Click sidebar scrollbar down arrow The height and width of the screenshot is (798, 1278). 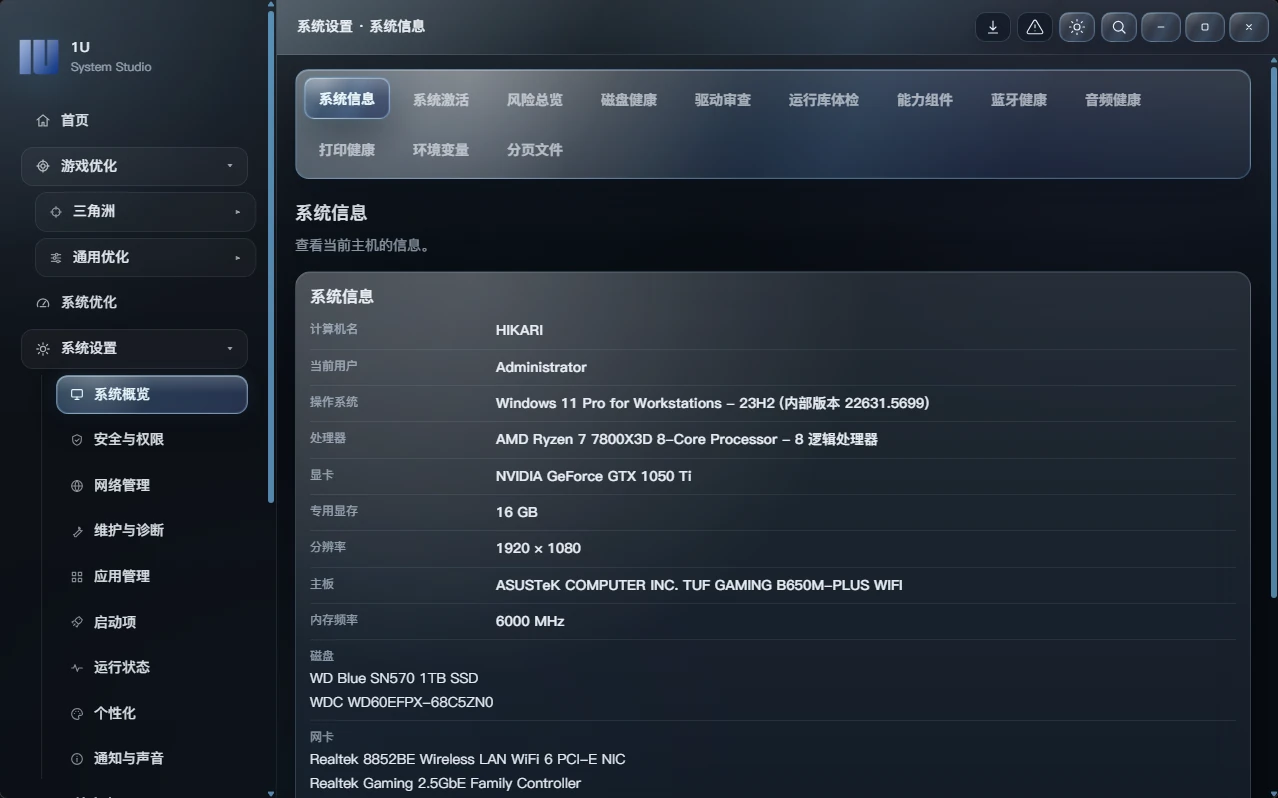click(271, 793)
